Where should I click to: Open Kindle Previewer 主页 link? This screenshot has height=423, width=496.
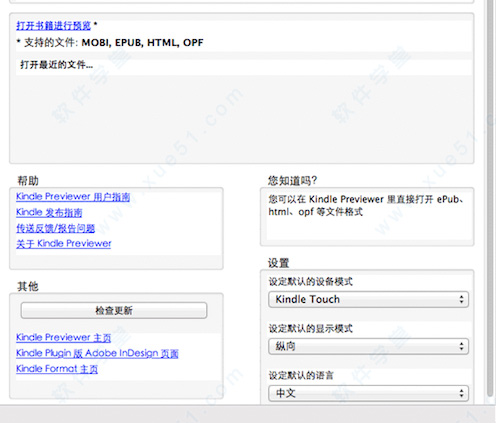click(x=63, y=337)
